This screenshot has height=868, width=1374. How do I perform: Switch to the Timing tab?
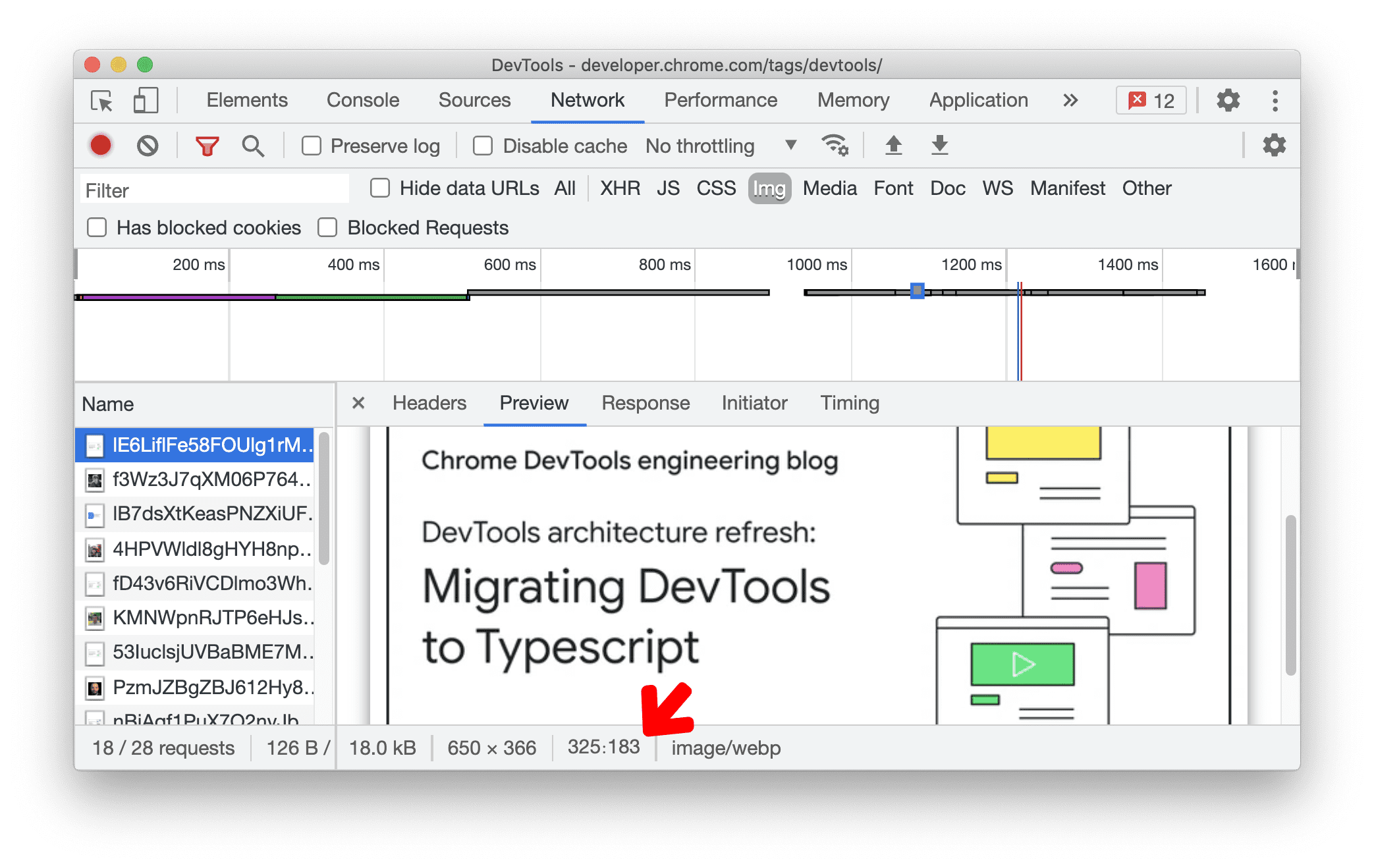[848, 404]
